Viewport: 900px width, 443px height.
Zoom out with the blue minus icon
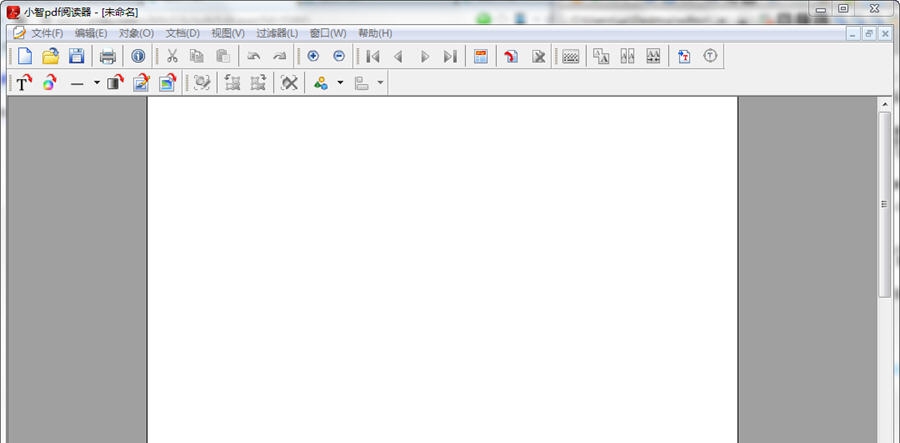[x=339, y=56]
